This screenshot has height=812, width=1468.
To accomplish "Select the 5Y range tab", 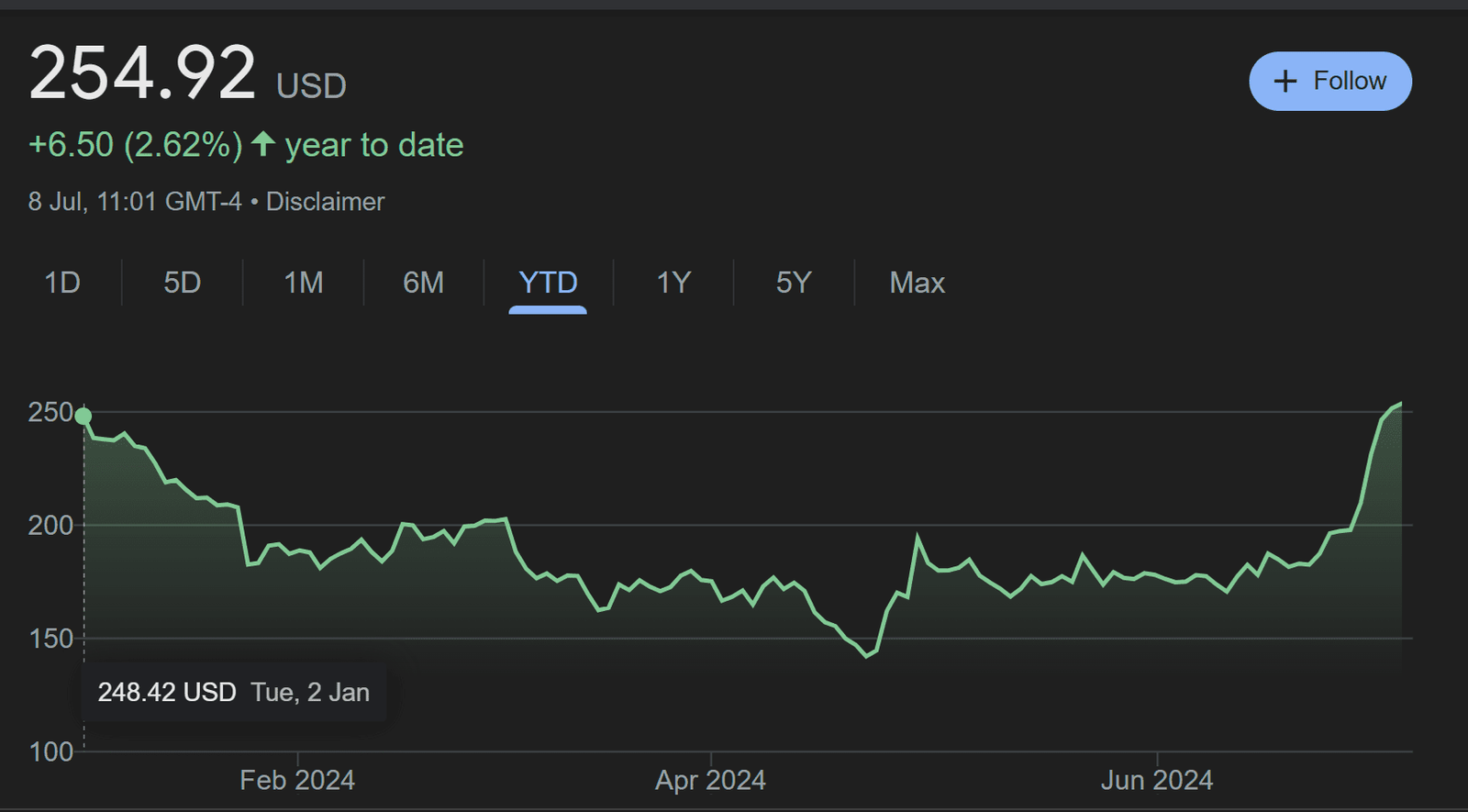I will tap(794, 283).
